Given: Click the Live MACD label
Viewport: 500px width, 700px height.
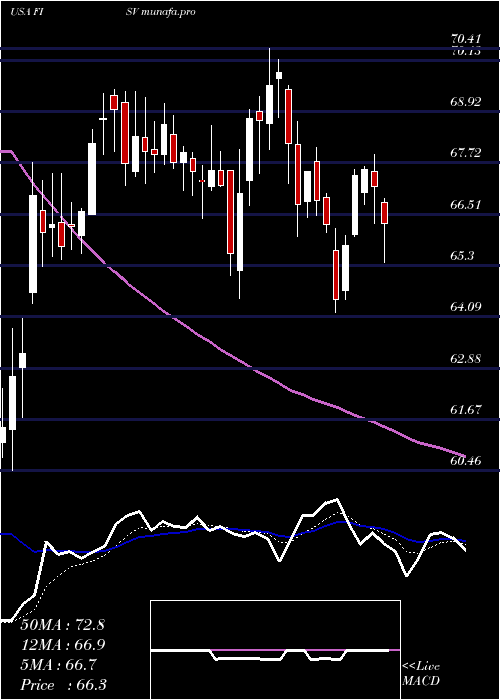Looking at the screenshot, I should (x=421, y=674).
